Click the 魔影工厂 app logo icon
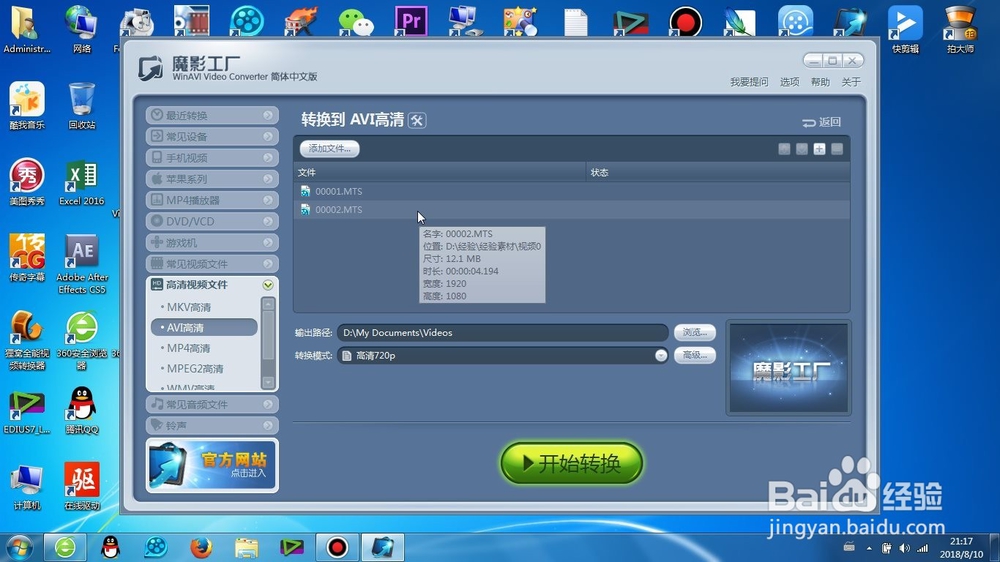 151,68
